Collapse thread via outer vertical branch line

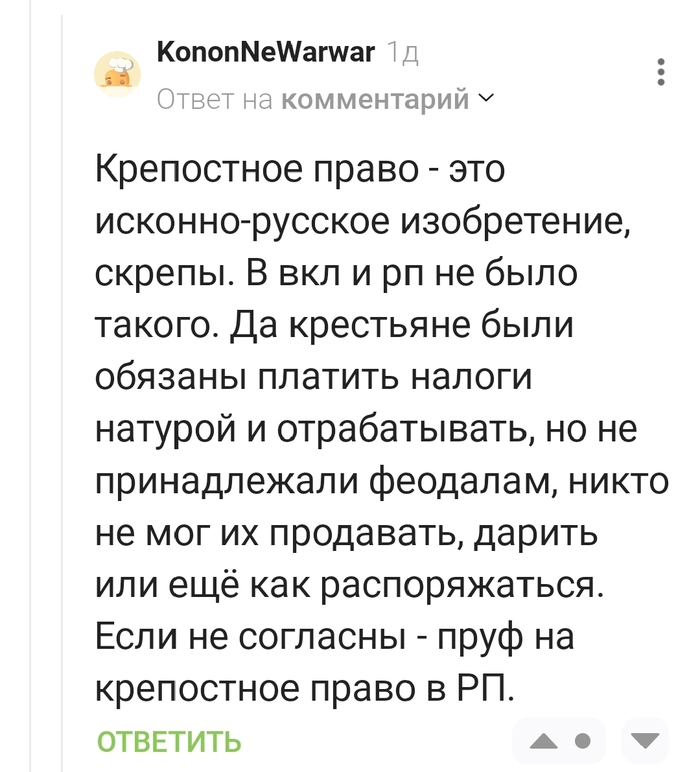(x=31, y=386)
